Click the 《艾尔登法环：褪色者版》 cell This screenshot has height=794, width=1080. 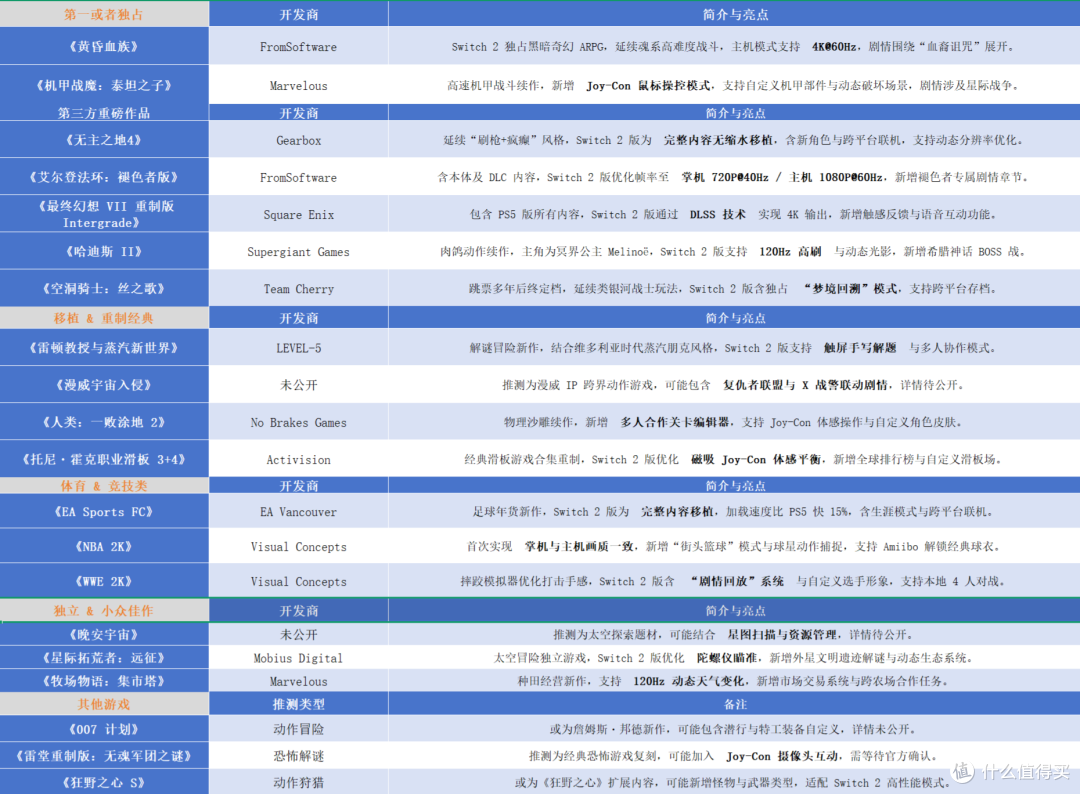(104, 177)
